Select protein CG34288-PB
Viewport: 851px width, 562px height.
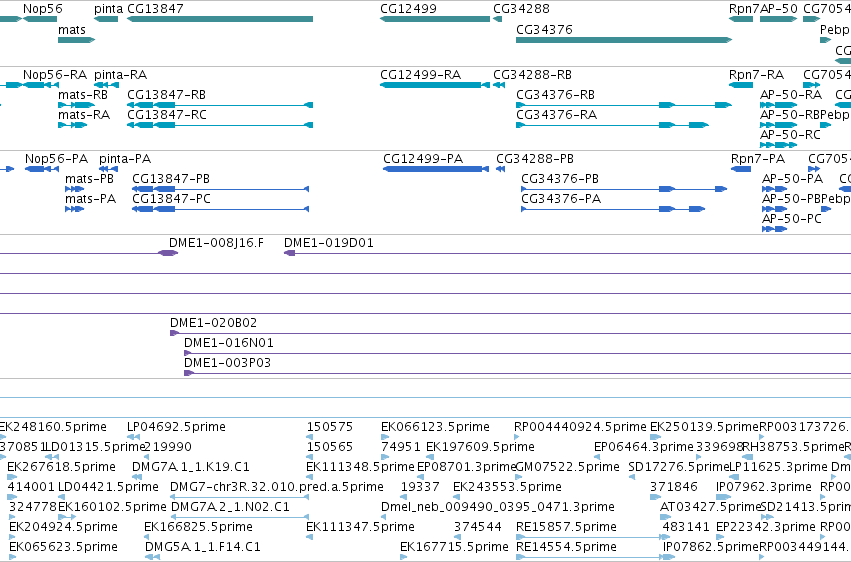[x=500, y=169]
